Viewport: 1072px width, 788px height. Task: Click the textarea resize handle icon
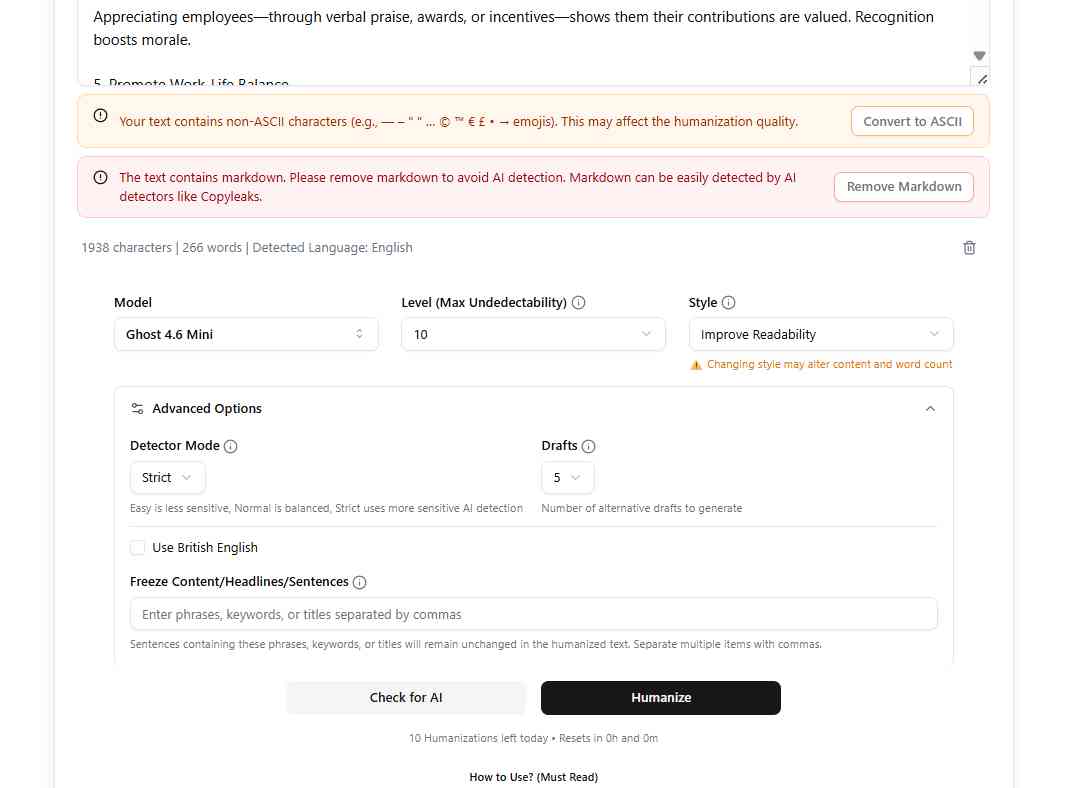[x=981, y=78]
